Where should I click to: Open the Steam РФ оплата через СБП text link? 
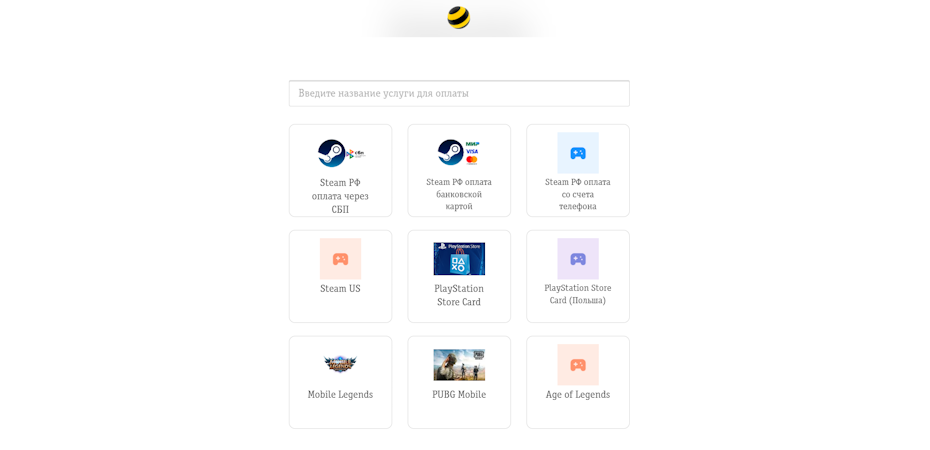(340, 196)
